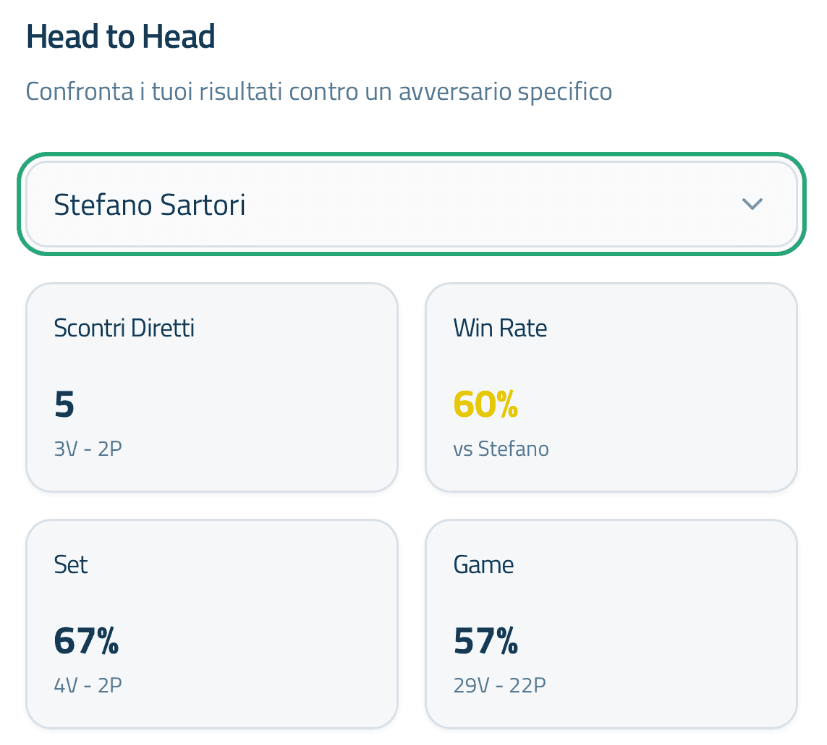Select the Win Rate statistics card
Image resolution: width=827 pixels, height=745 pixels.
click(x=611, y=387)
